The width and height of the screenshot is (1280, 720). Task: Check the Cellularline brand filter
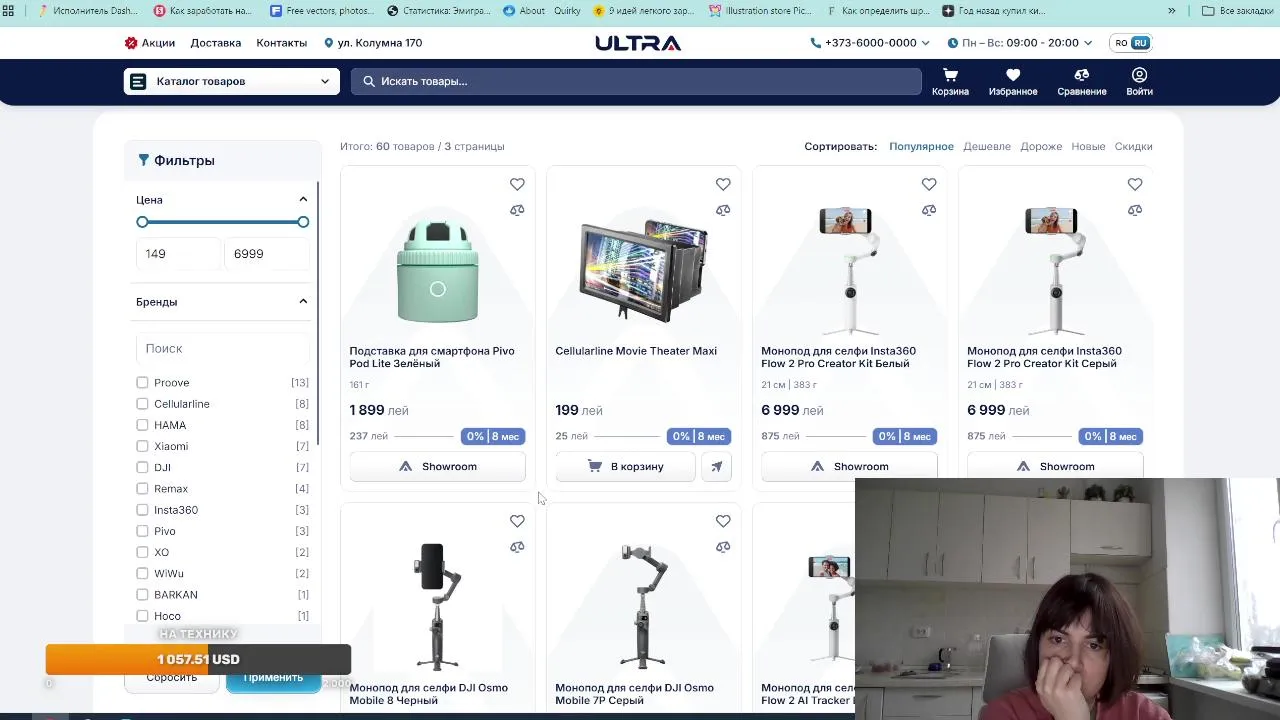click(142, 404)
